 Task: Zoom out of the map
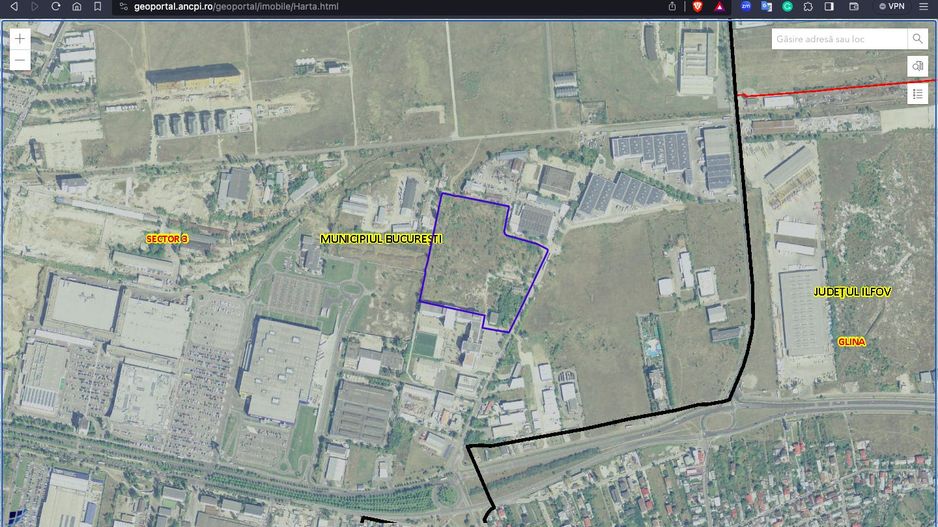point(20,60)
